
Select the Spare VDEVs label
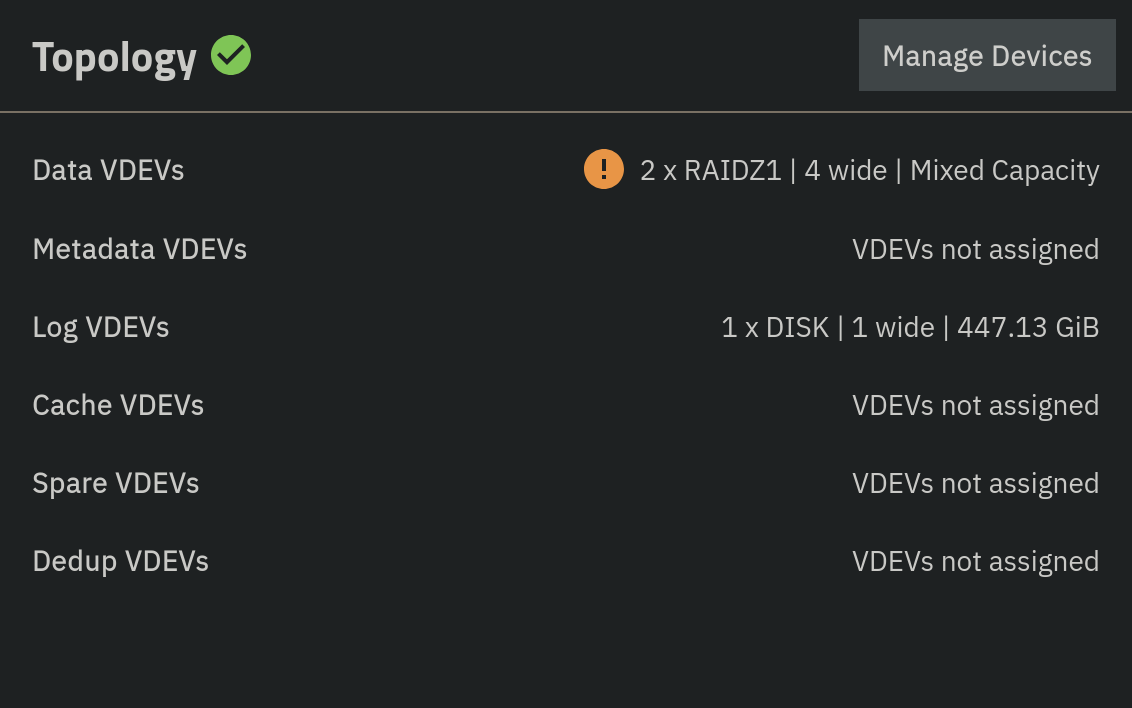pyautogui.click(x=116, y=482)
